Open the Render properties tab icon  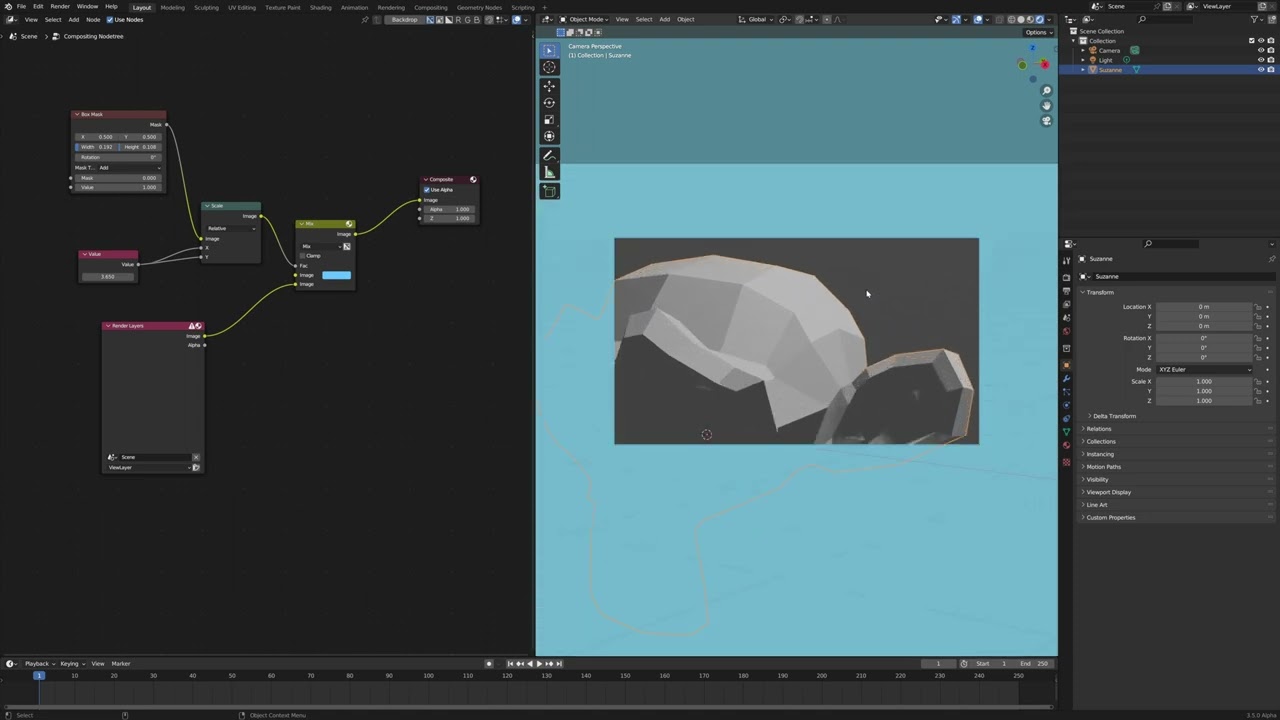[1066, 277]
